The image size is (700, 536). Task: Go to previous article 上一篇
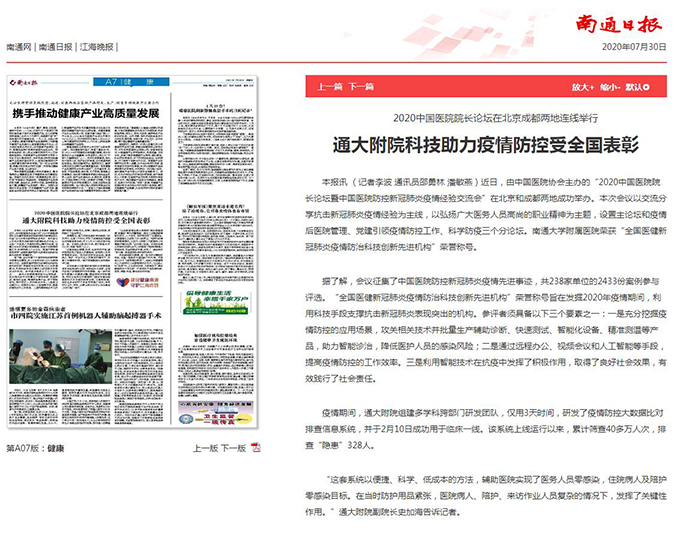pos(330,87)
